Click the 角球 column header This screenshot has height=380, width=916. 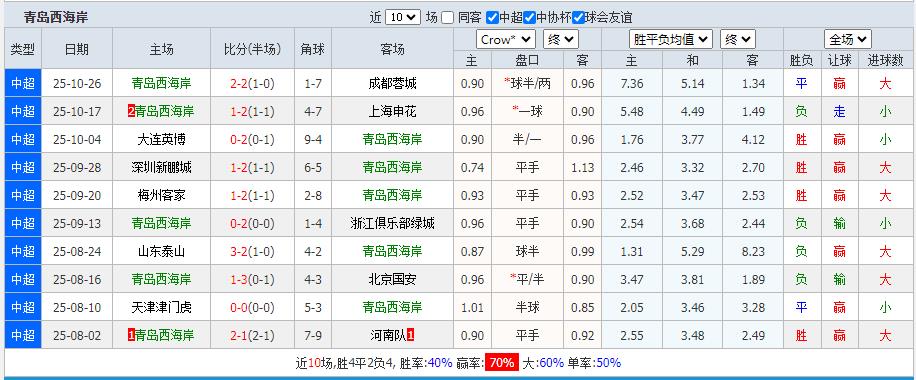313,49
